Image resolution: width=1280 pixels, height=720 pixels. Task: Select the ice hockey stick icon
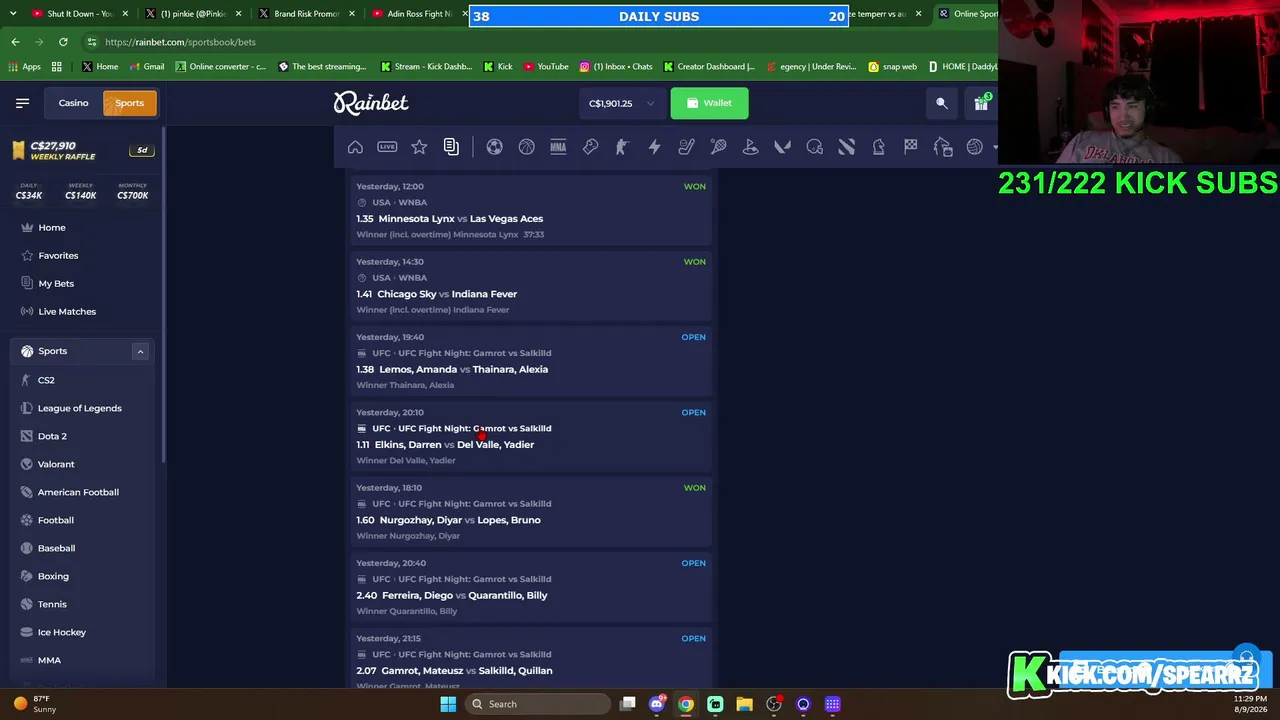pos(686,147)
